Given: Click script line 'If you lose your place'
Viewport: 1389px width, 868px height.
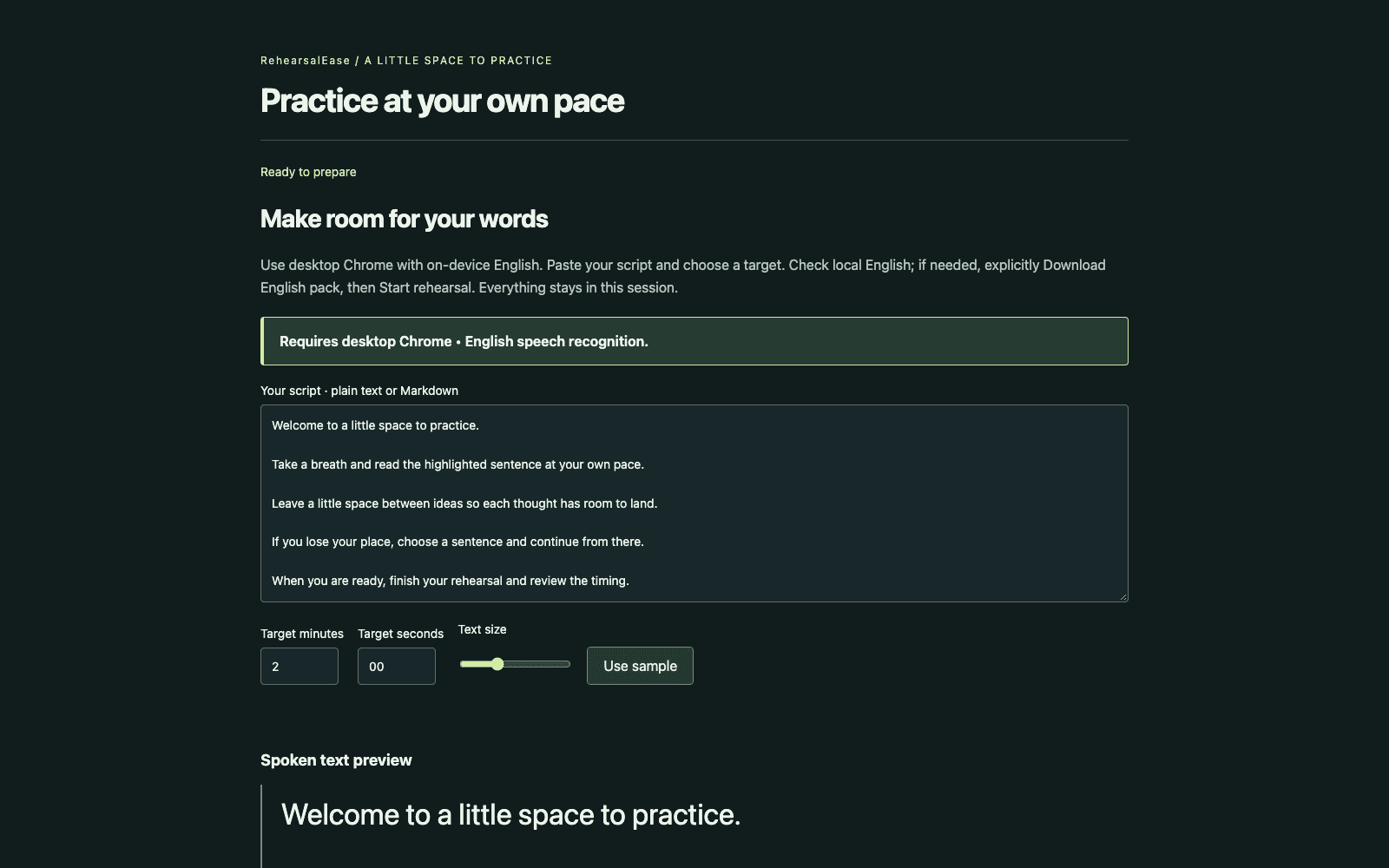Looking at the screenshot, I should pyautogui.click(x=458, y=542).
